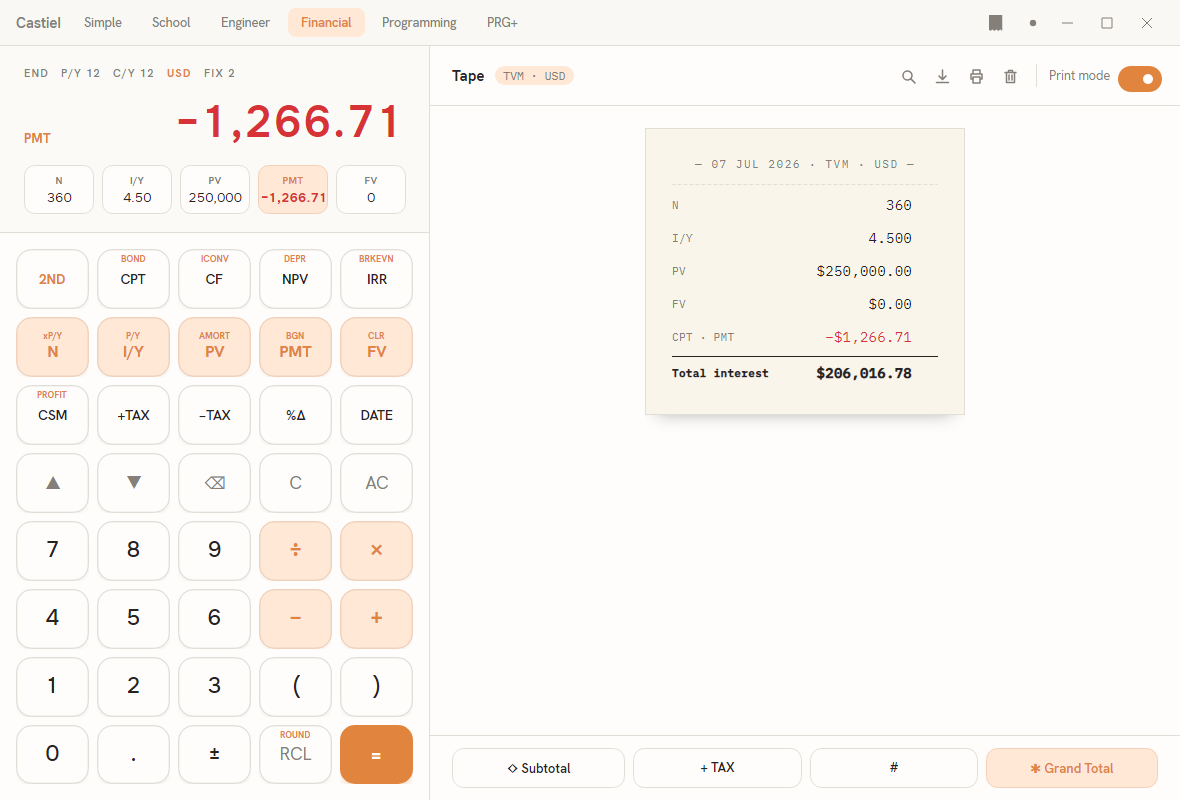The height and width of the screenshot is (800, 1180).
Task: Switch to the Programming mode tab
Action: pos(419,23)
